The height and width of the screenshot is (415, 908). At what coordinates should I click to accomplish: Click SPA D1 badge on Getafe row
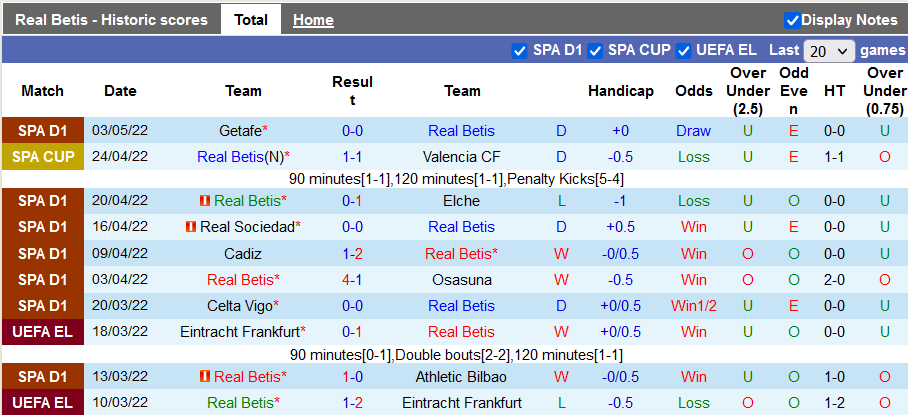pyautogui.click(x=43, y=131)
